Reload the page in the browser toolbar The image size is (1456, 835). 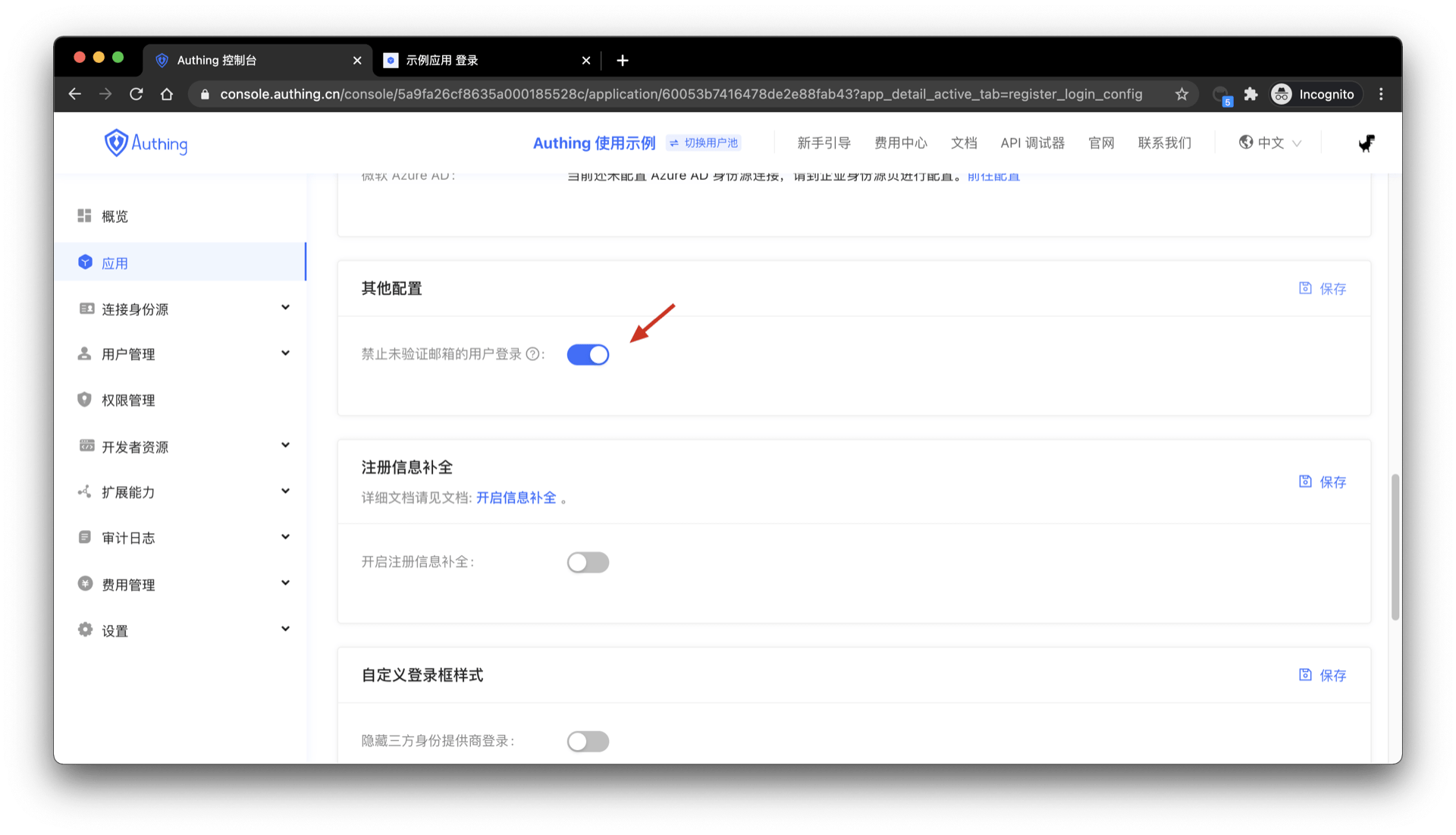136,94
